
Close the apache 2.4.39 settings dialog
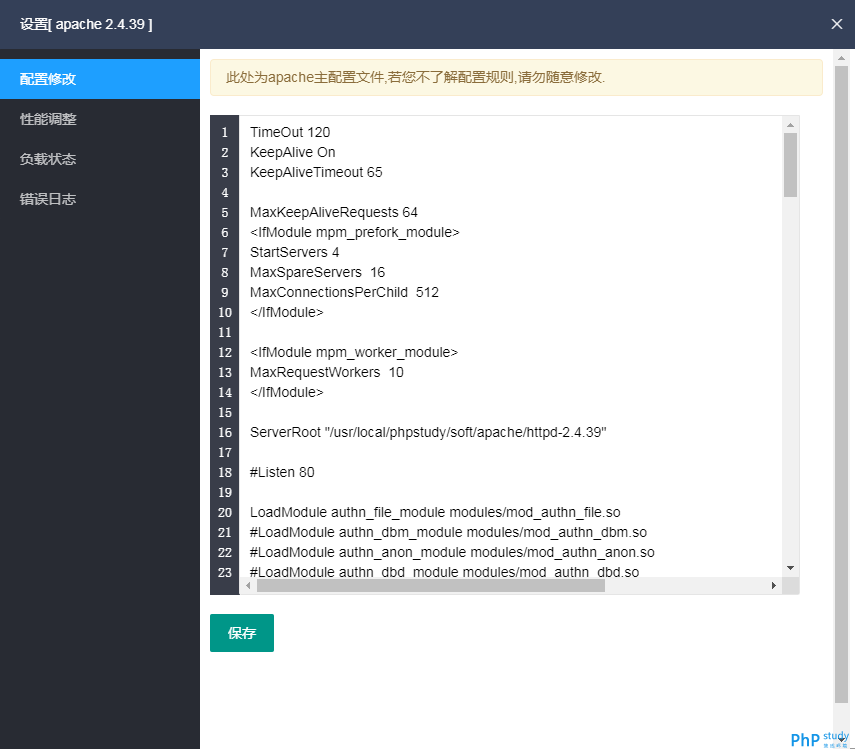tap(836, 24)
